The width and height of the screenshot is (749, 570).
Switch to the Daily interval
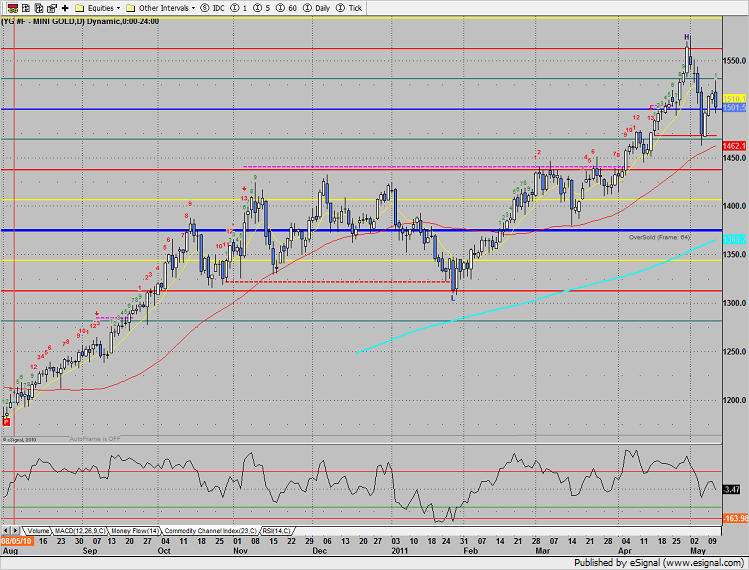point(317,8)
